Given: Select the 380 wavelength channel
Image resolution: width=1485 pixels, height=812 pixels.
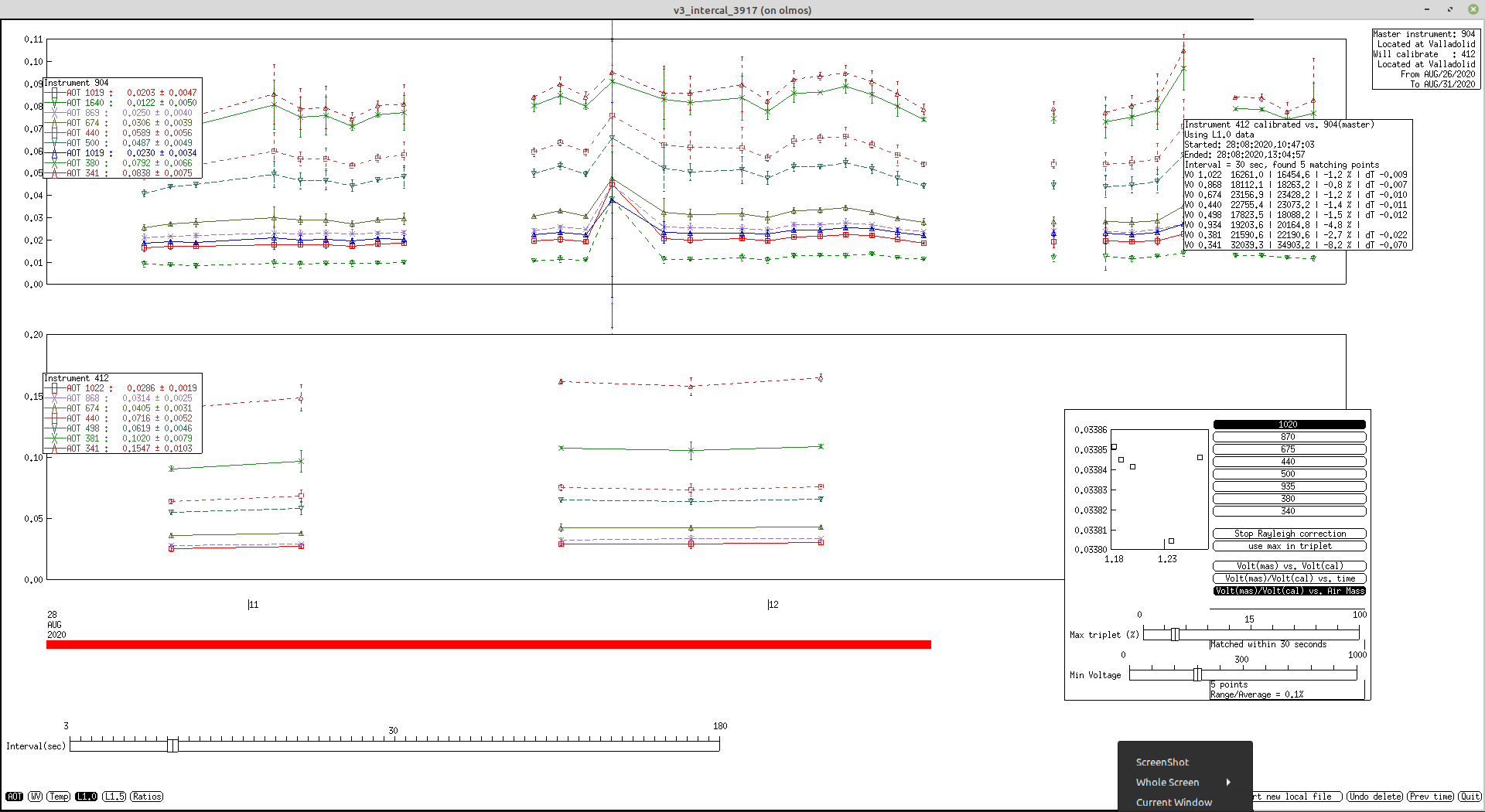Looking at the screenshot, I should [1289, 499].
